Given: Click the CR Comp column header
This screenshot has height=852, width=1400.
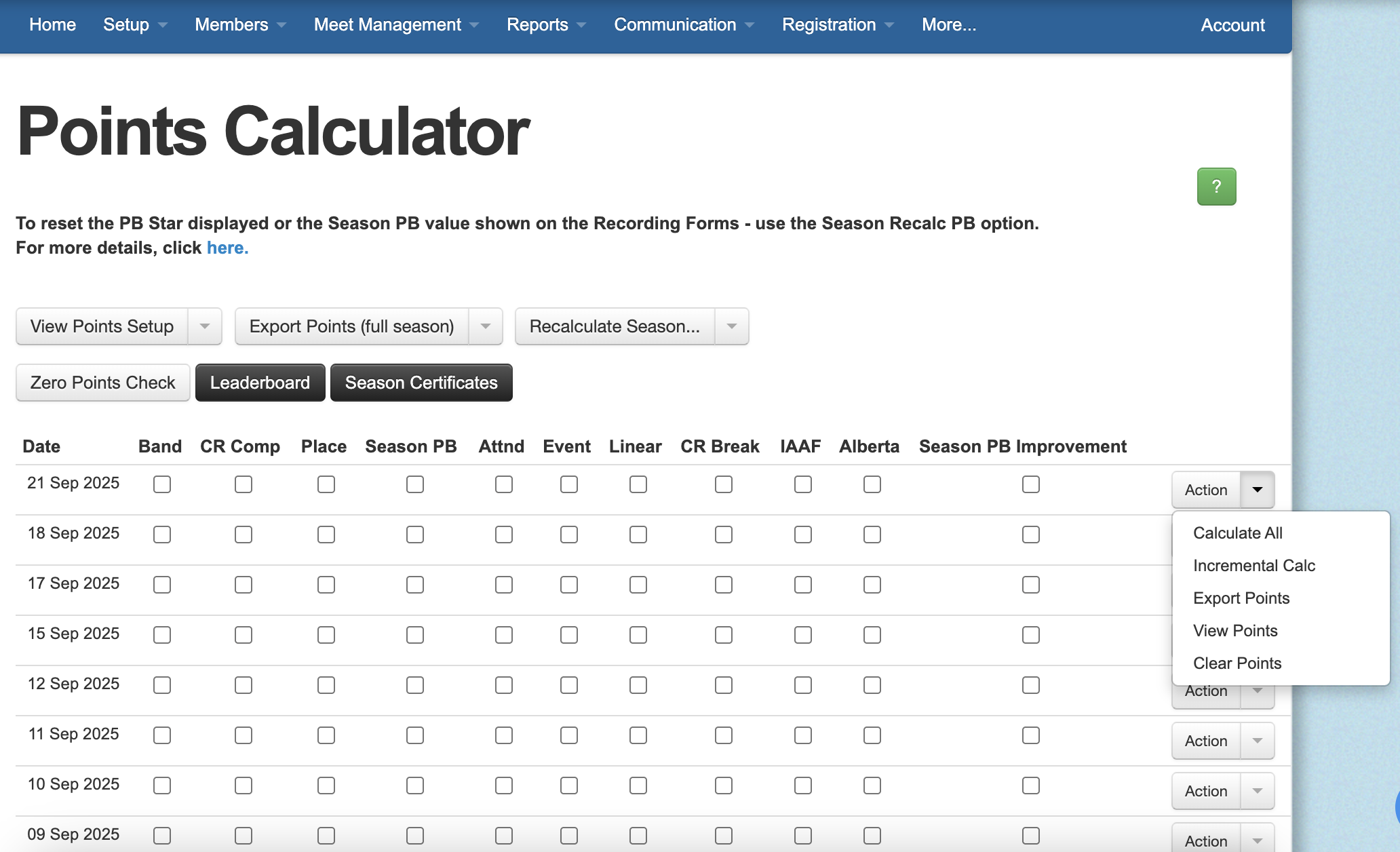Looking at the screenshot, I should pyautogui.click(x=240, y=446).
